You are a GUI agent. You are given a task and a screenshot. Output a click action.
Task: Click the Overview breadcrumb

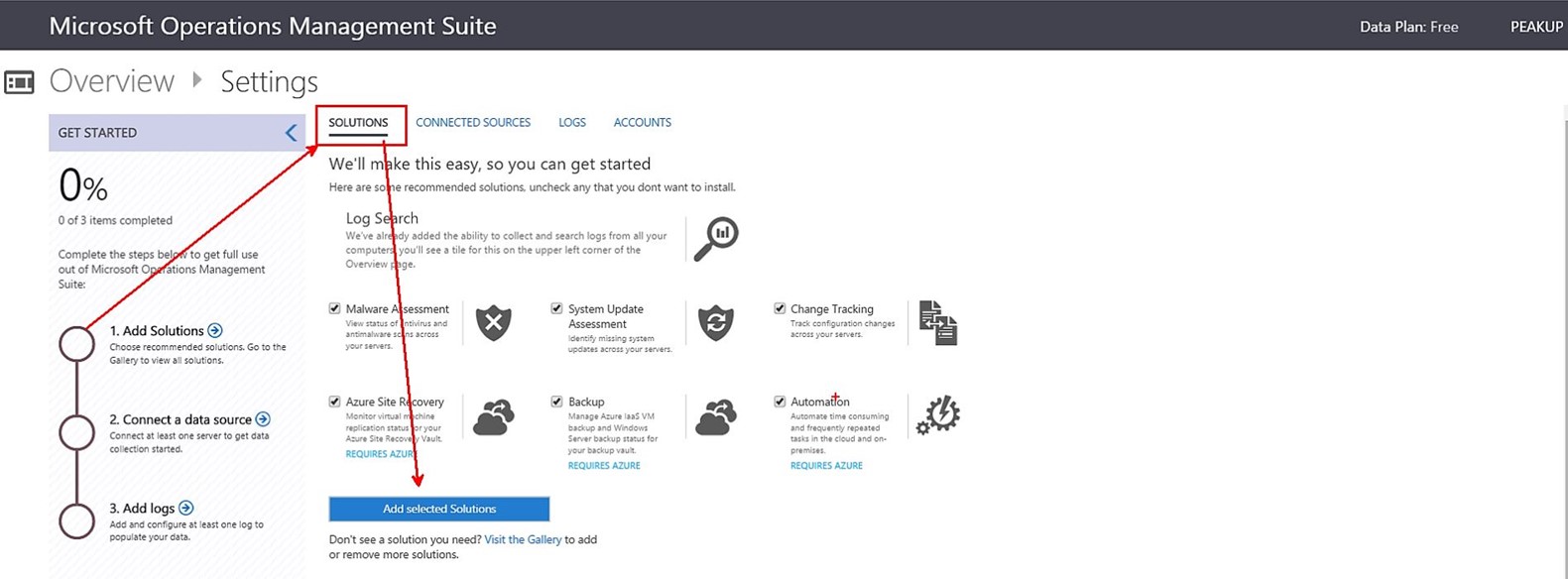point(111,81)
